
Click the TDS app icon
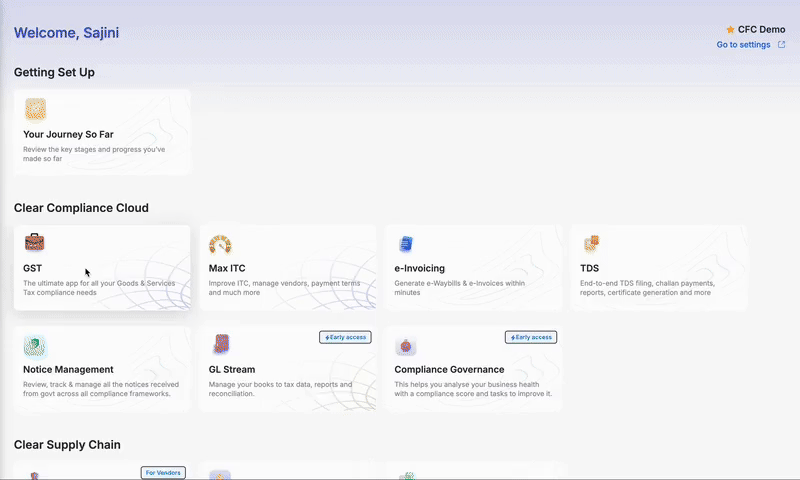click(591, 244)
